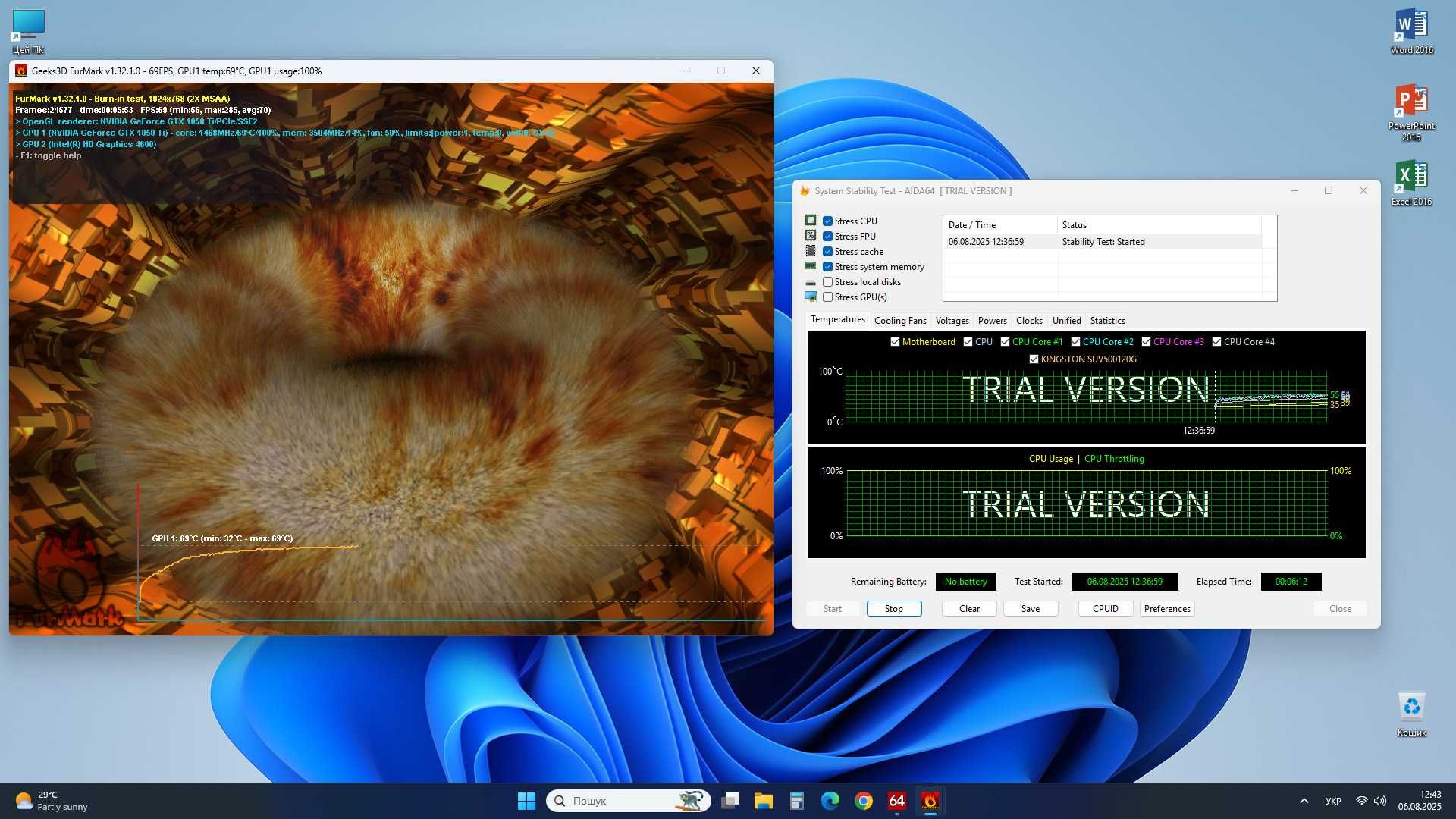Switch to the Temperatures tab
1456x819 pixels.
click(837, 319)
